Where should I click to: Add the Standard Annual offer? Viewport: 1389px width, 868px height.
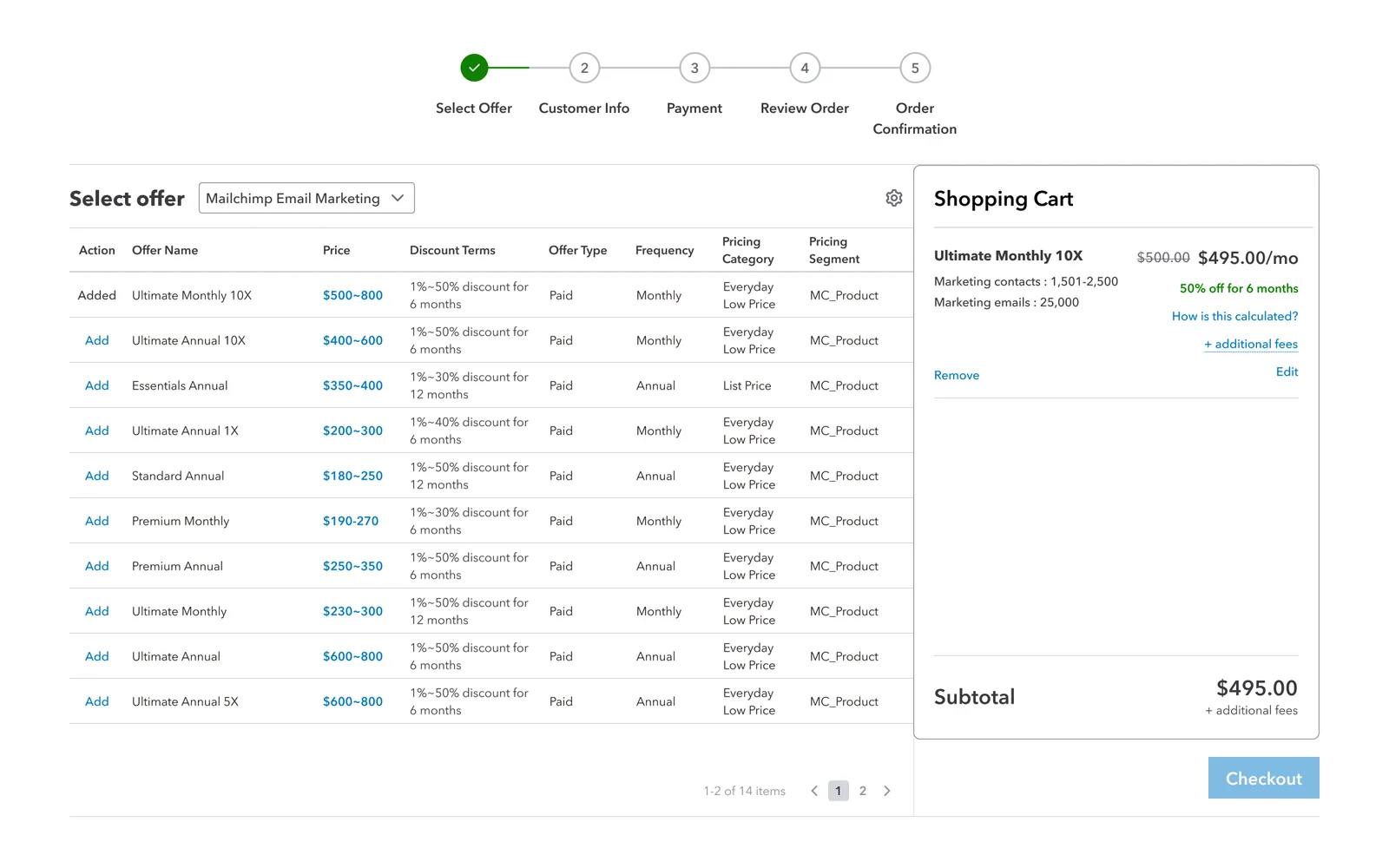(x=97, y=476)
